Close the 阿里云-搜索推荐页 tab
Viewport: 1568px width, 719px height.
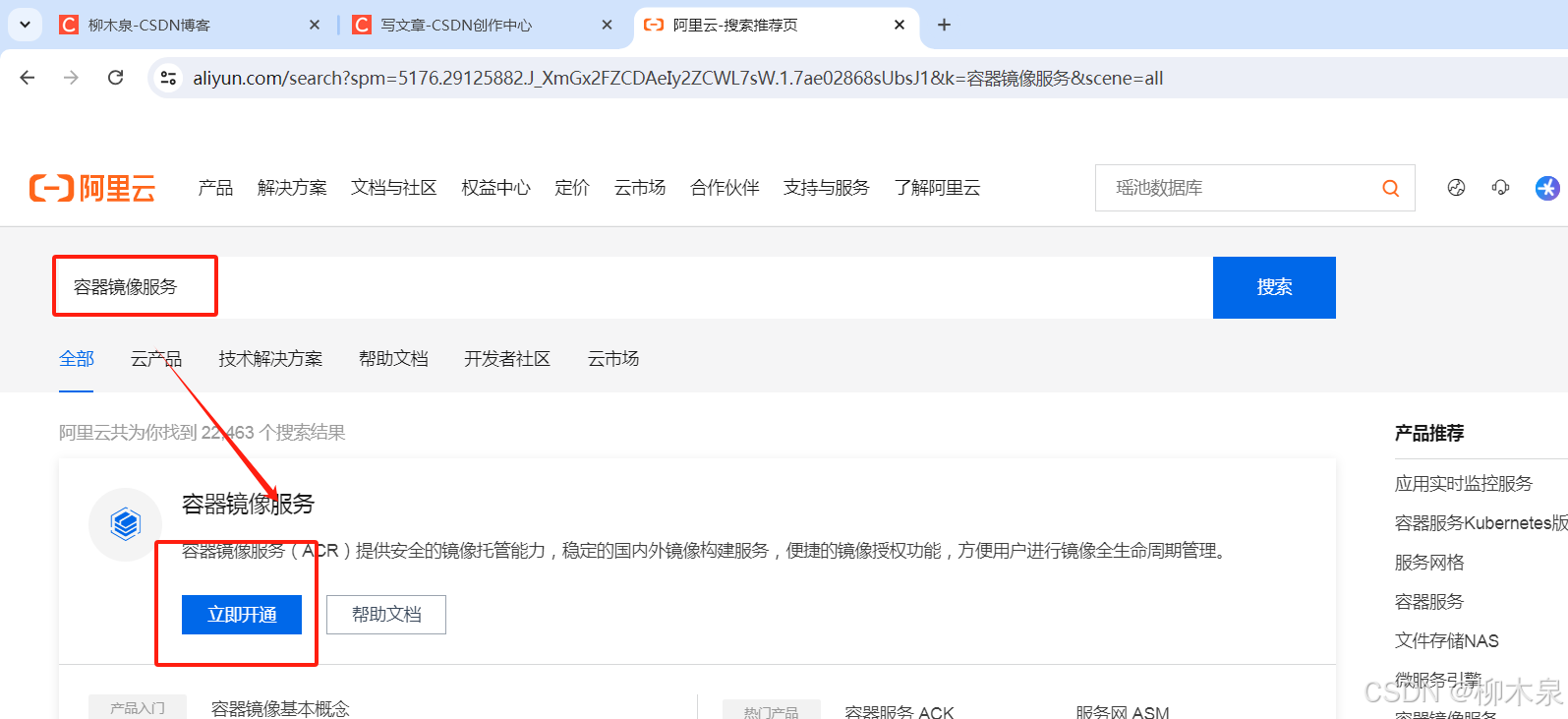(x=900, y=25)
